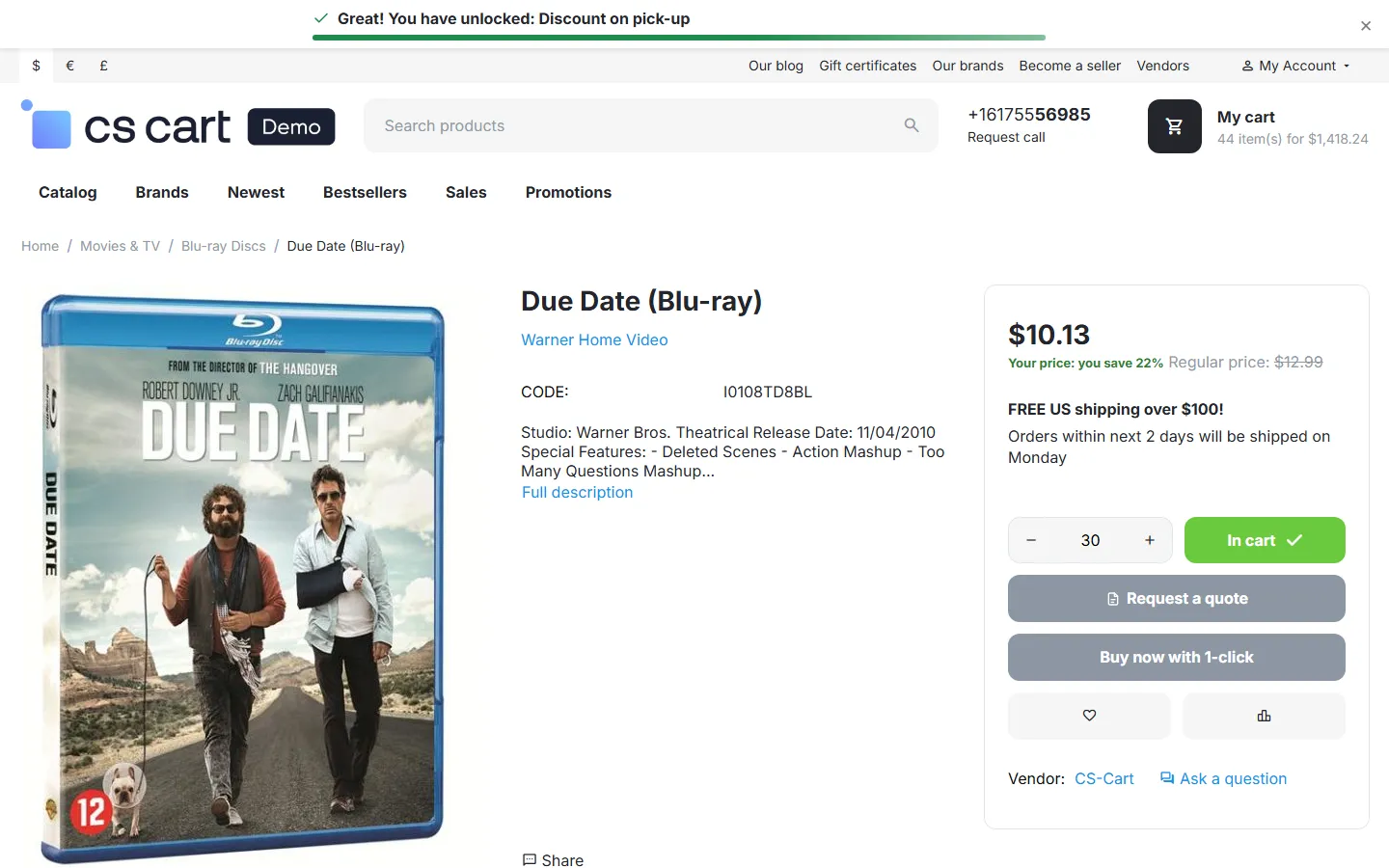Viewport: 1389px width, 868px height.
Task: Go to Home breadcrumb
Action: tap(40, 246)
